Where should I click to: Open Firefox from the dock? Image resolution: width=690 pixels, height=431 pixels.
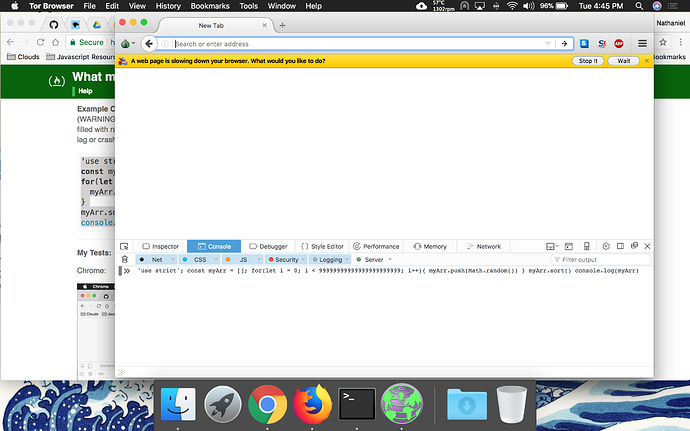[312, 404]
